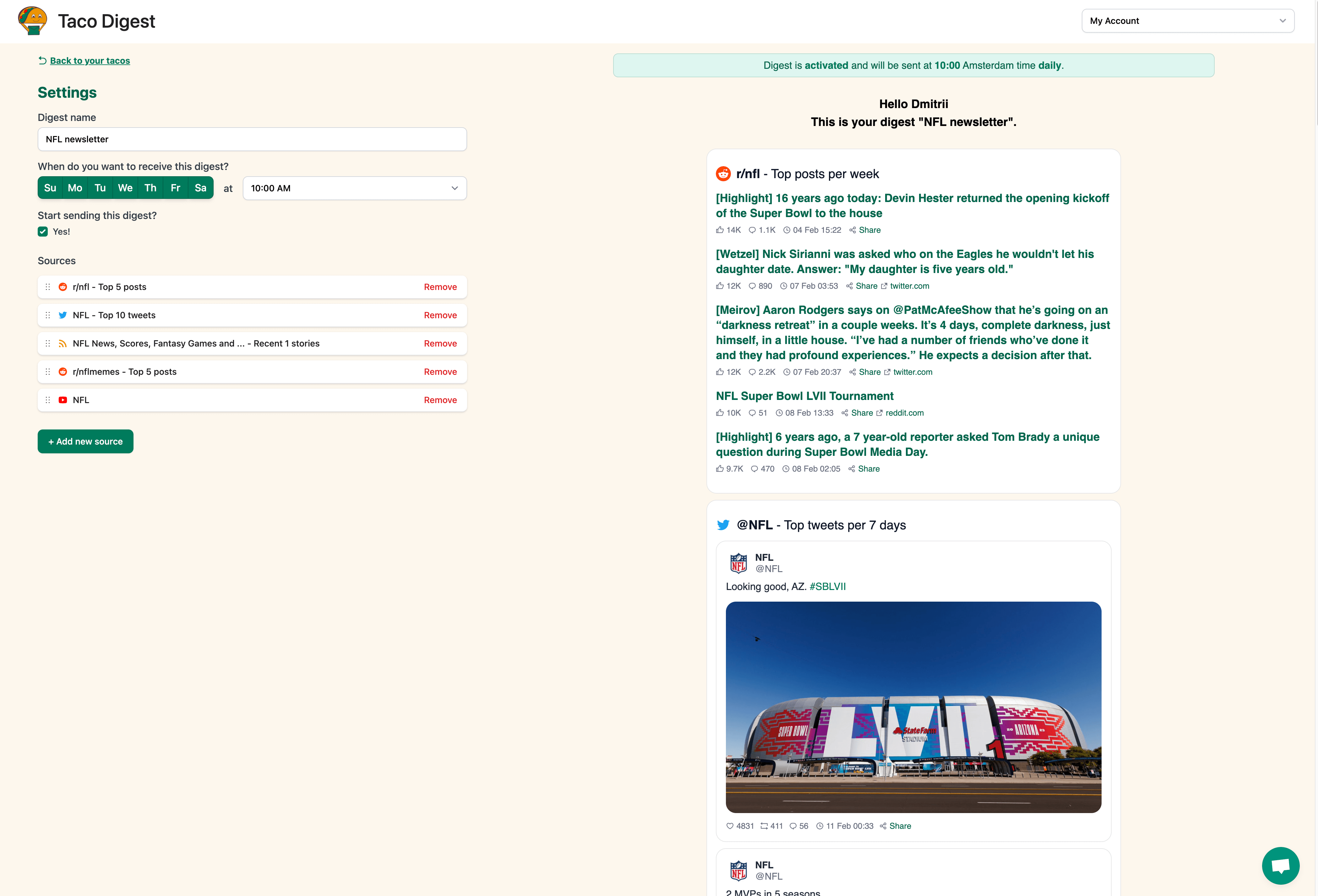Click Reddit icon in r/nfl source row

pos(63,287)
